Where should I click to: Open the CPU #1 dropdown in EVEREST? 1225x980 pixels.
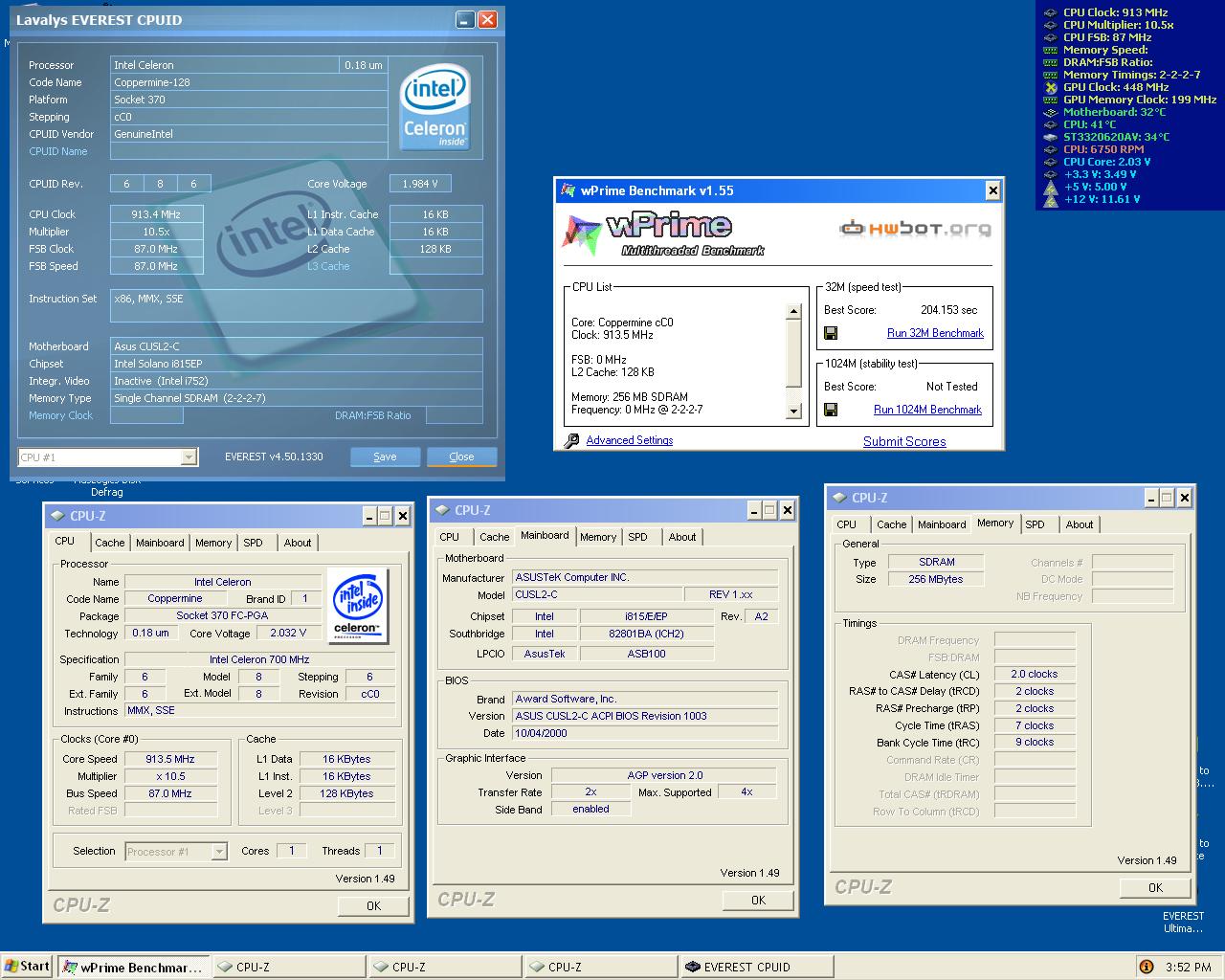click(x=189, y=457)
